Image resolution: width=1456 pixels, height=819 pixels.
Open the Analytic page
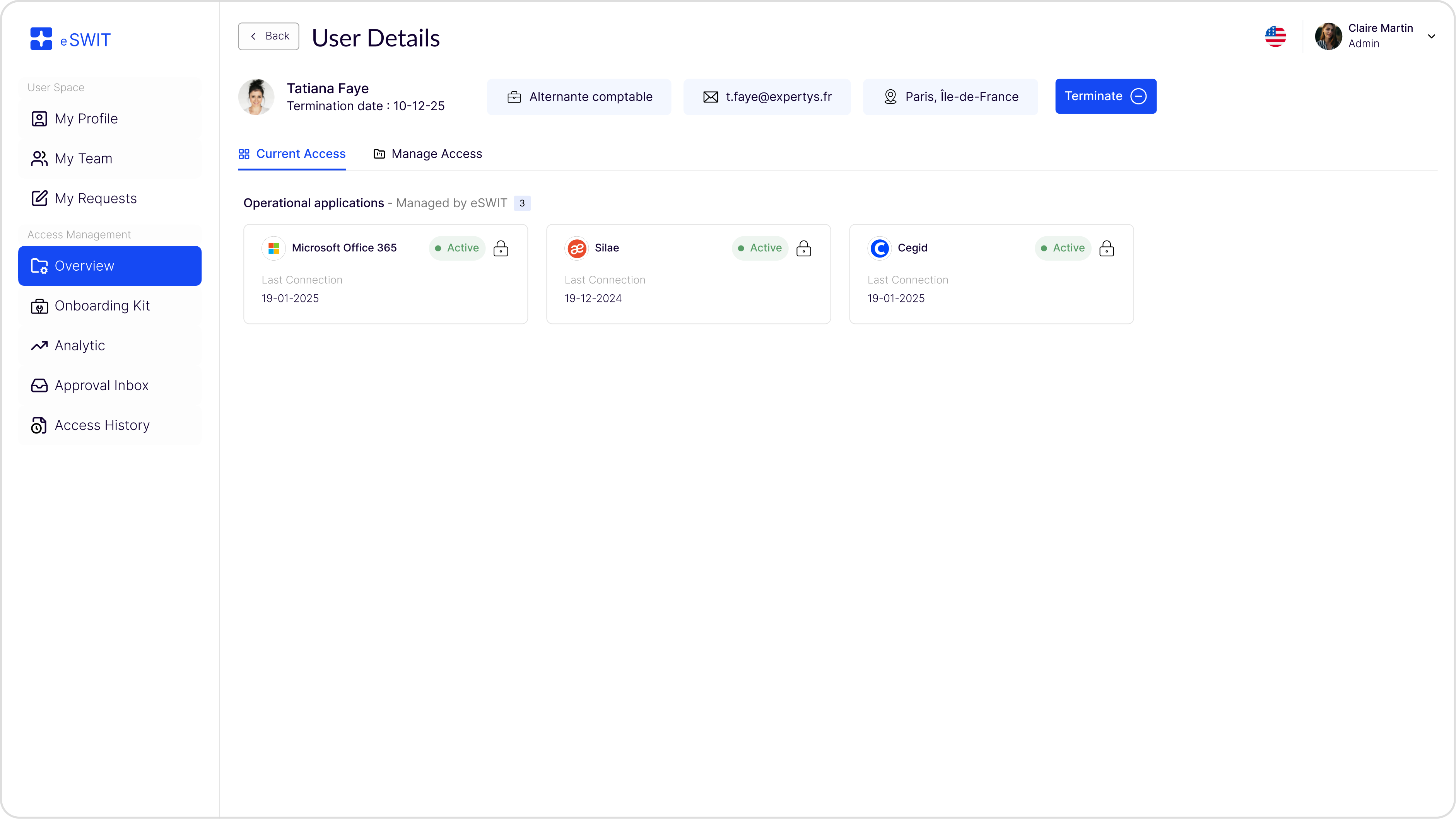point(80,346)
